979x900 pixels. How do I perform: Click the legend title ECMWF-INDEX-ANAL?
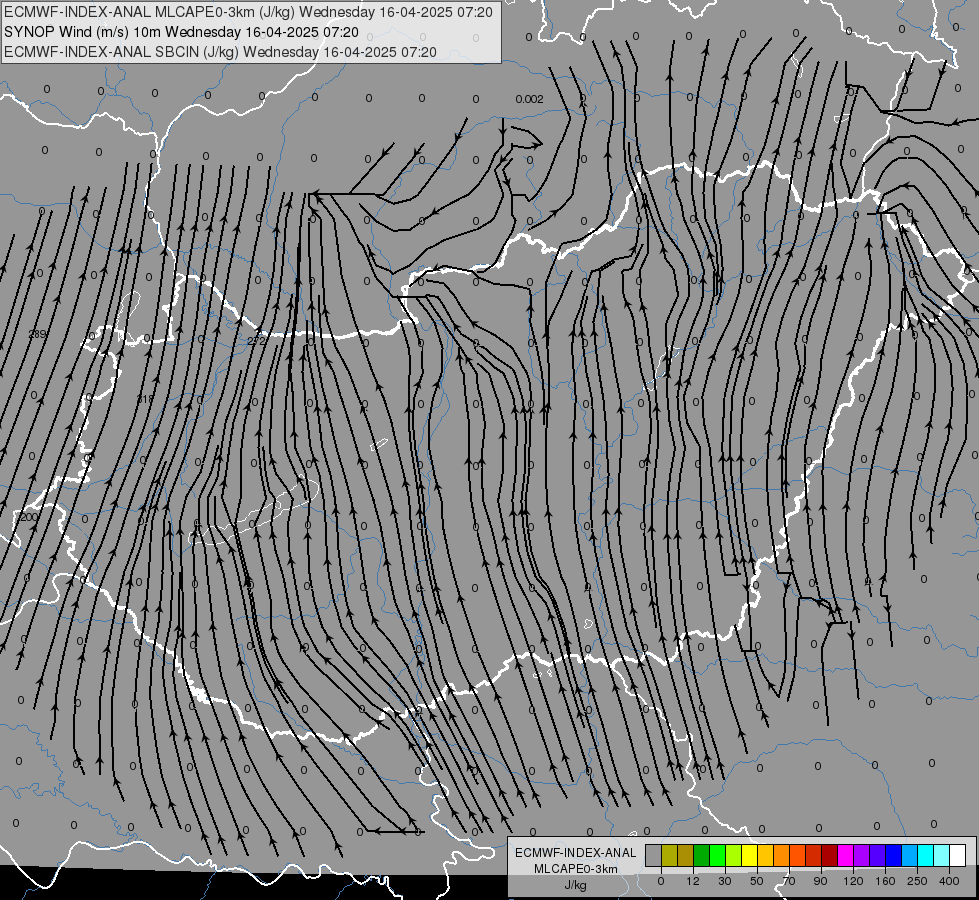point(576,853)
